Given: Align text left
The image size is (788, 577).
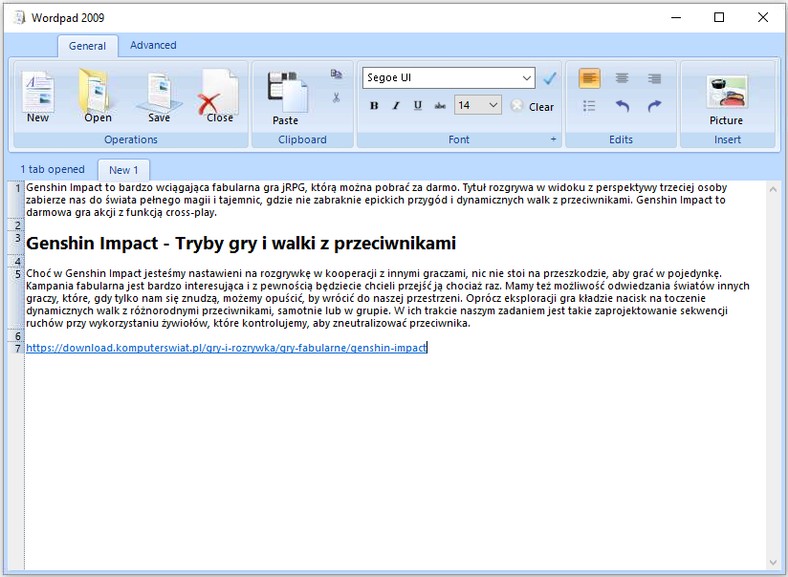Looking at the screenshot, I should coord(589,78).
